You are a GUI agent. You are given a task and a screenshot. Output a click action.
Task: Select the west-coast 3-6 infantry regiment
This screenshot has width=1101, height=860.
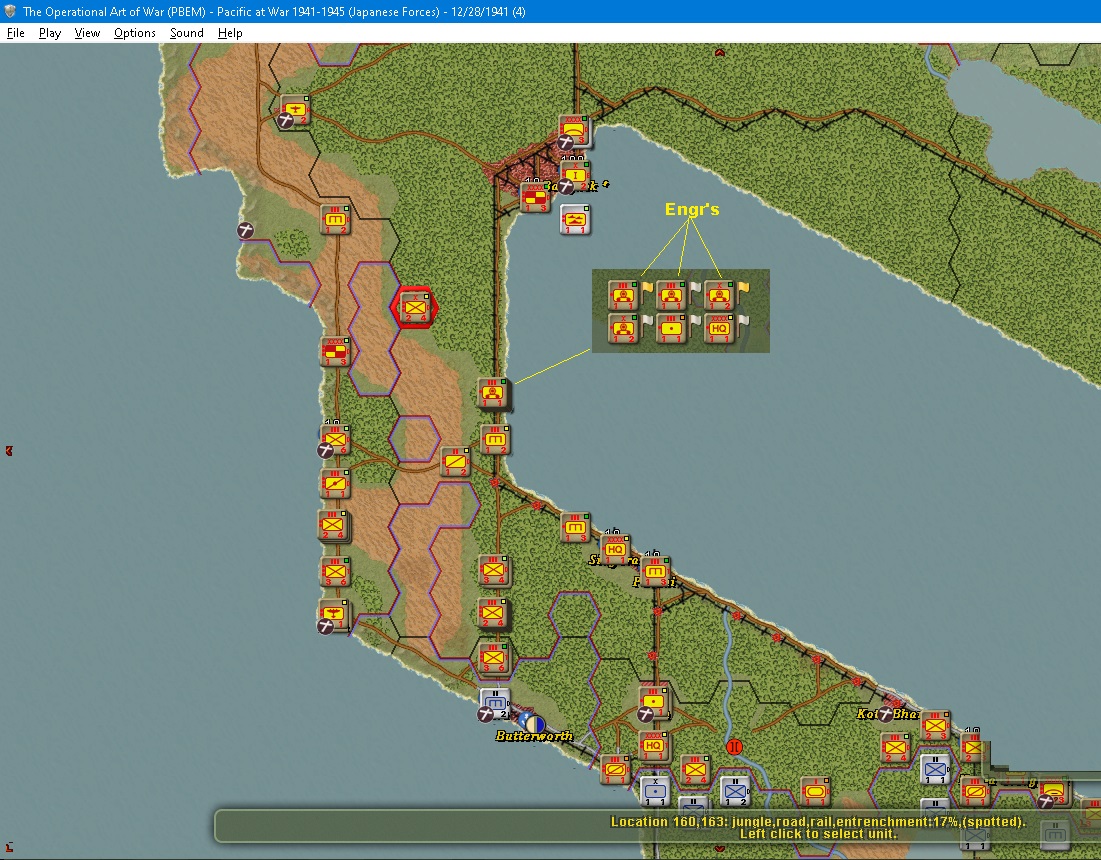tap(336, 571)
